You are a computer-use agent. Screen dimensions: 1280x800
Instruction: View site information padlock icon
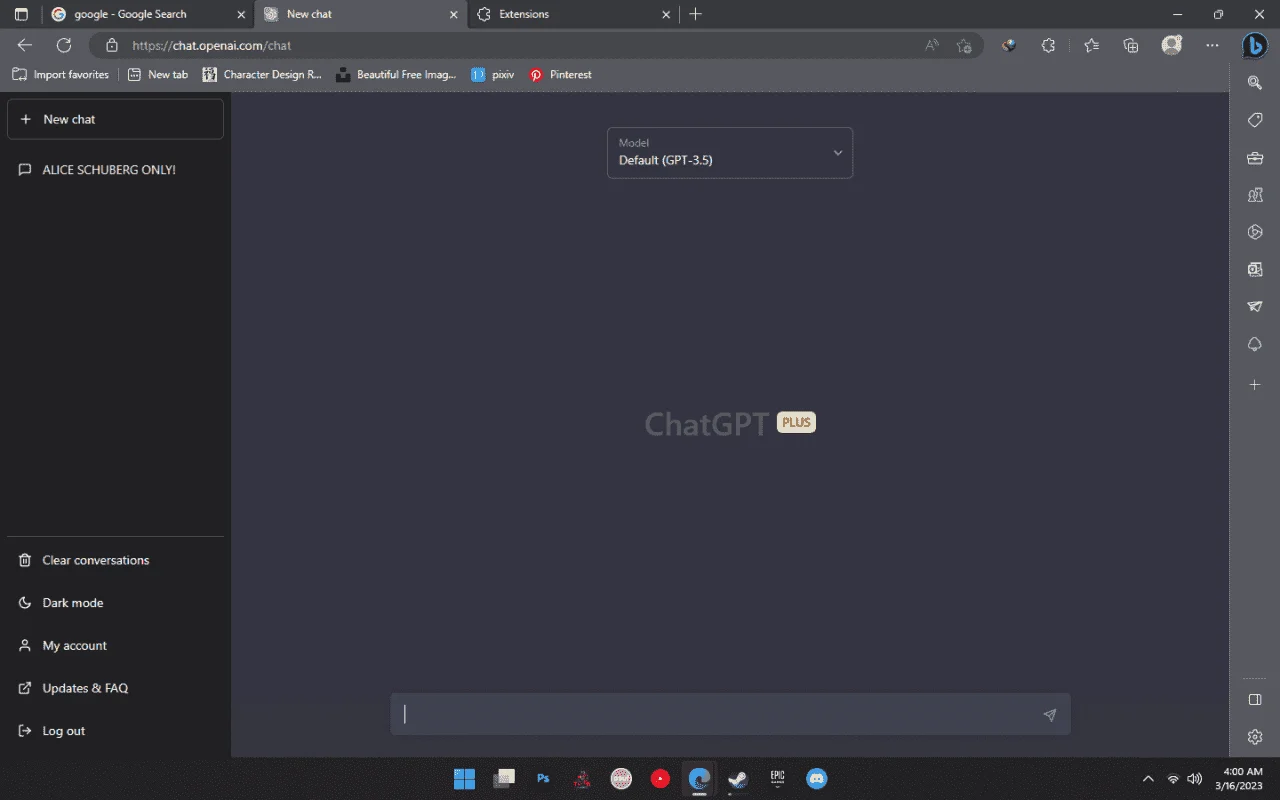(112, 45)
